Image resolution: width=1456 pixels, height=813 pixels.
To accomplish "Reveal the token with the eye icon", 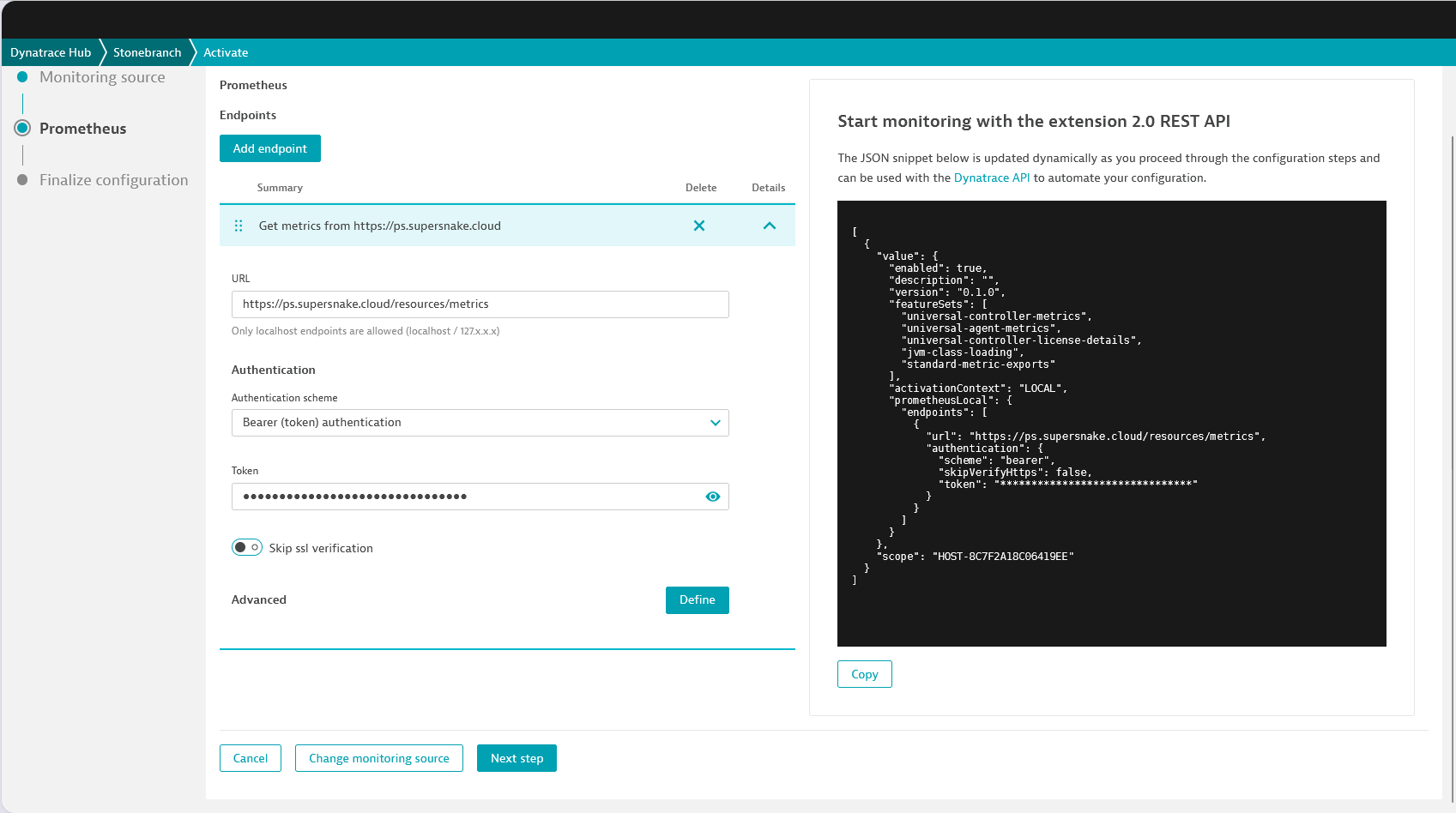I will pyautogui.click(x=713, y=497).
